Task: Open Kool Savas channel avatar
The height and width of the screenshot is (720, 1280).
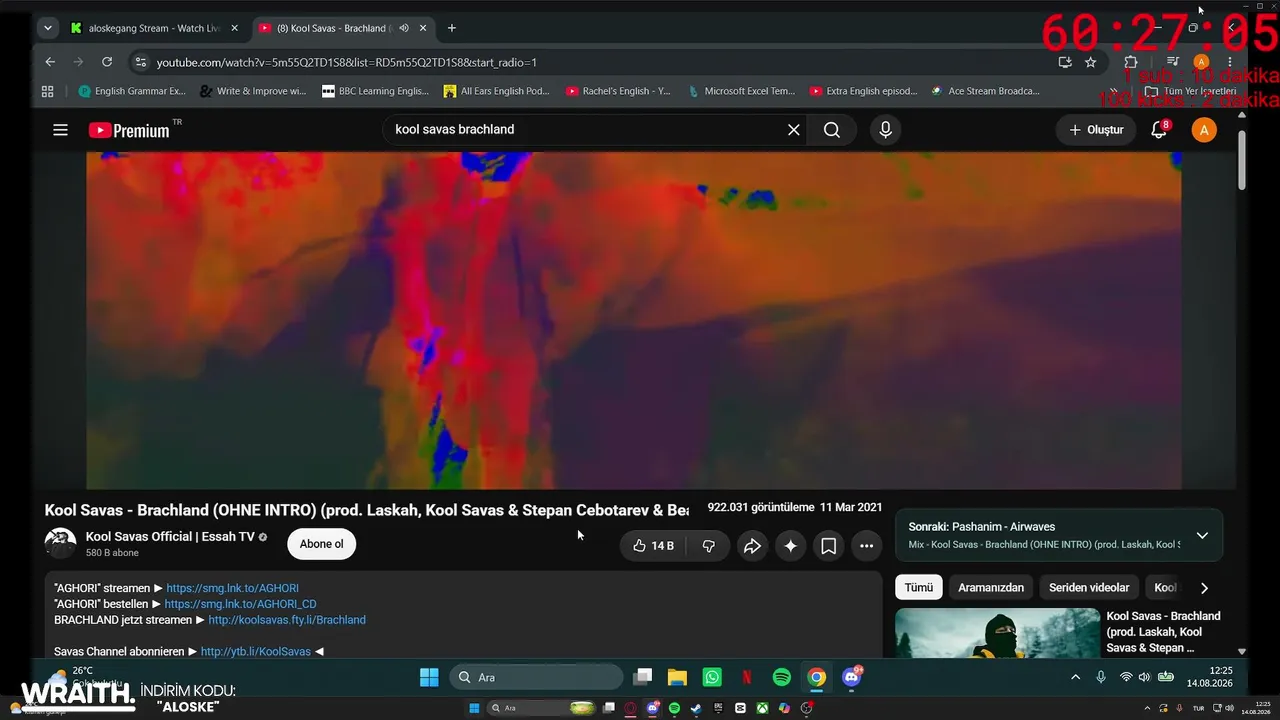Action: coord(61,544)
